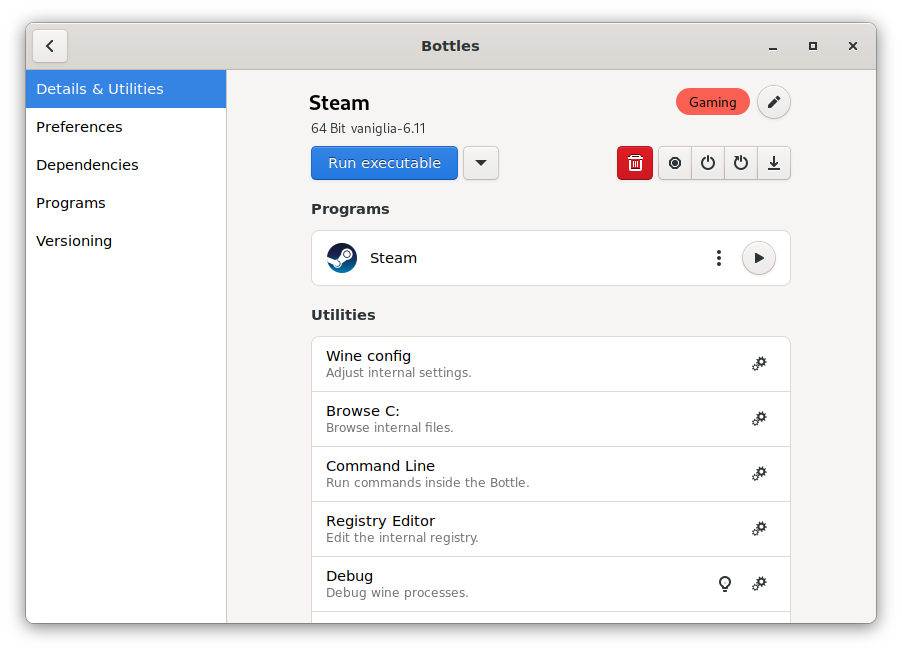This screenshot has height=652, width=902.
Task: Switch to the Preferences sidebar tab
Action: point(79,127)
